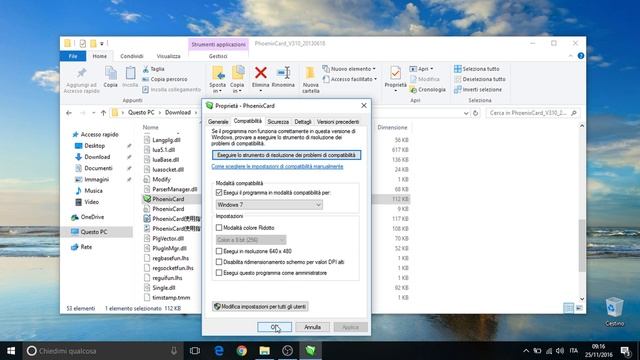
Task: Click Inverti selezione in the ribbon
Action: point(478,89)
